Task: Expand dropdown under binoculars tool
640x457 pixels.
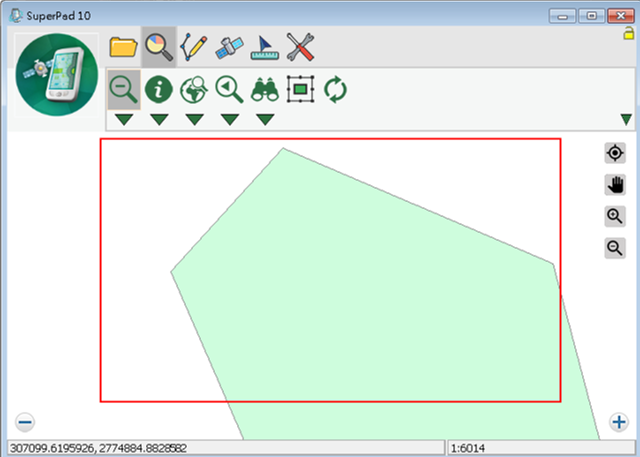Action: click(265, 120)
